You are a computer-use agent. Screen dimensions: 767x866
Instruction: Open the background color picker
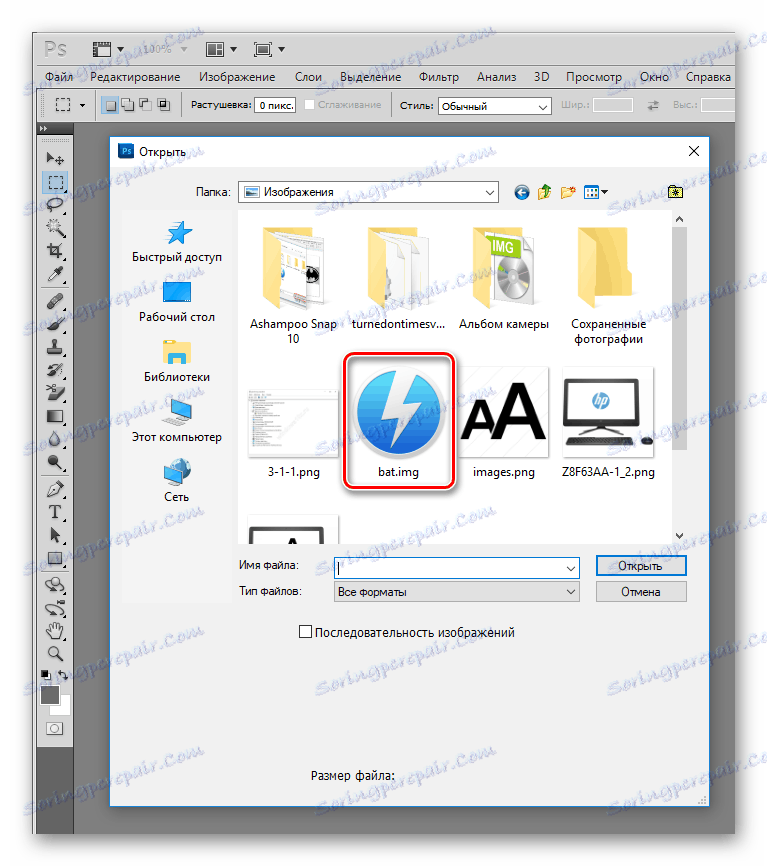pyautogui.click(x=65, y=707)
